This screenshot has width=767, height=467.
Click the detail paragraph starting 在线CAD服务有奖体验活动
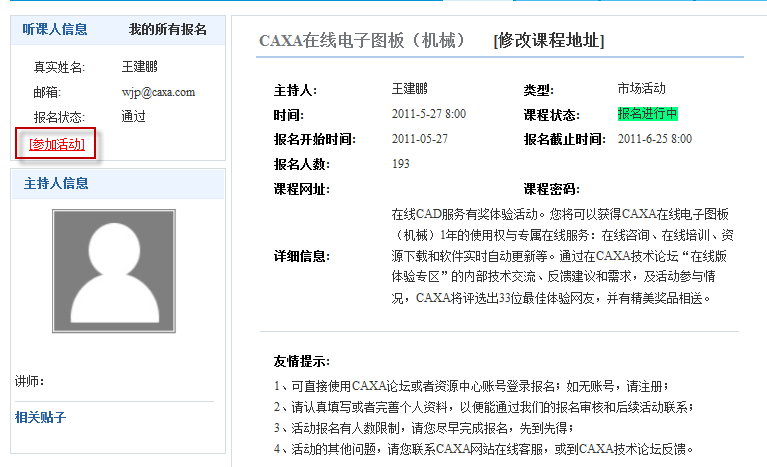(x=563, y=256)
